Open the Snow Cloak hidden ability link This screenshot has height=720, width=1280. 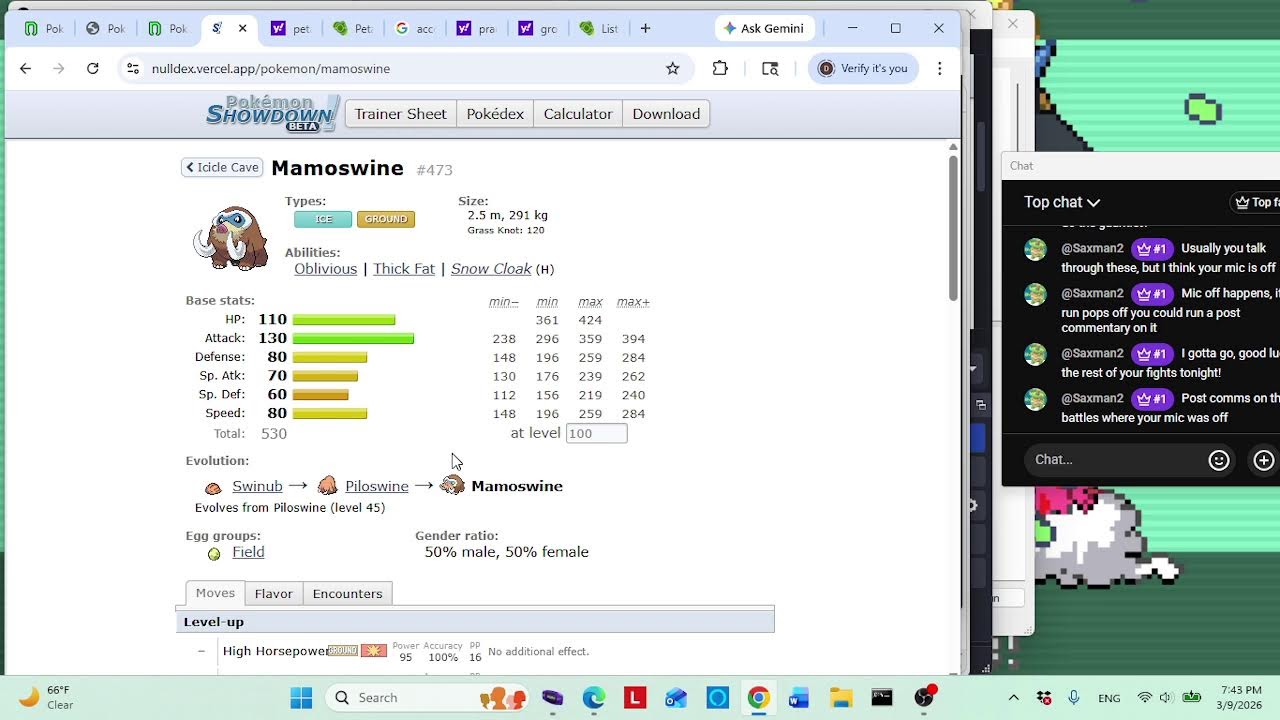click(x=491, y=269)
